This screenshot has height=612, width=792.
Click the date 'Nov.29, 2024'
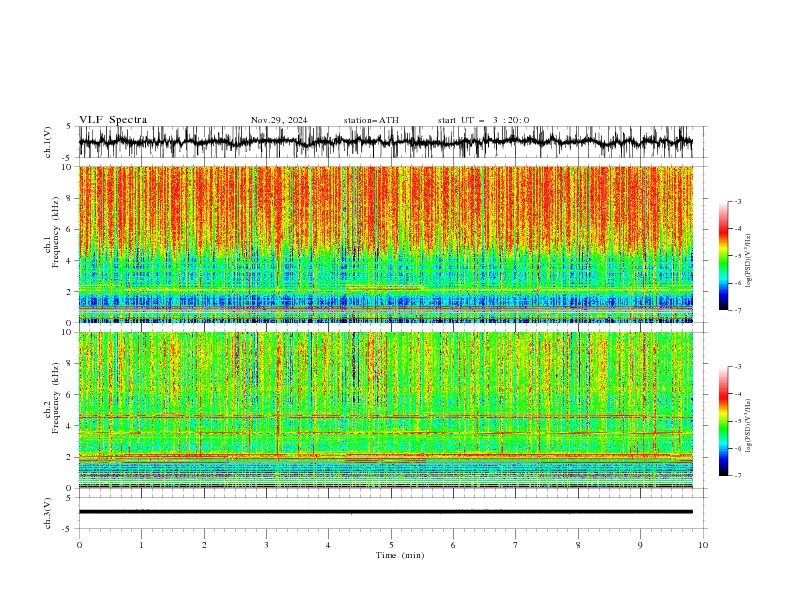tap(279, 120)
